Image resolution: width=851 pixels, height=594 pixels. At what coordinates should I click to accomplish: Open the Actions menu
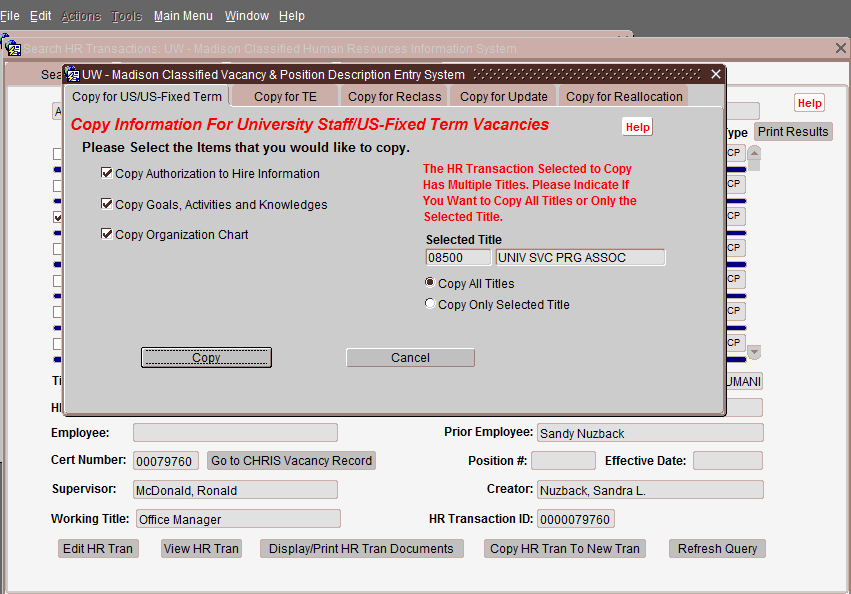[x=81, y=16]
